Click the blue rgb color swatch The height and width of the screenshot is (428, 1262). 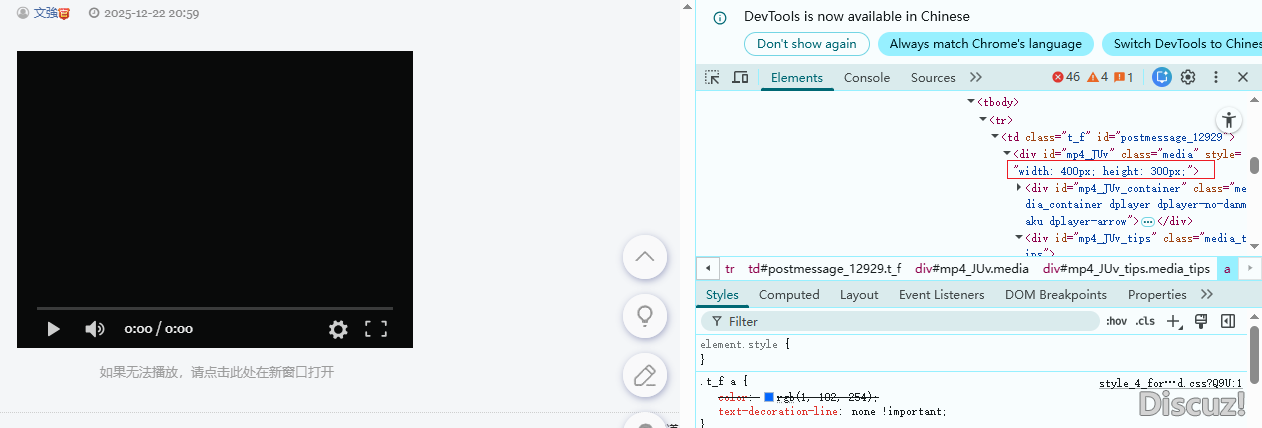tap(769, 397)
